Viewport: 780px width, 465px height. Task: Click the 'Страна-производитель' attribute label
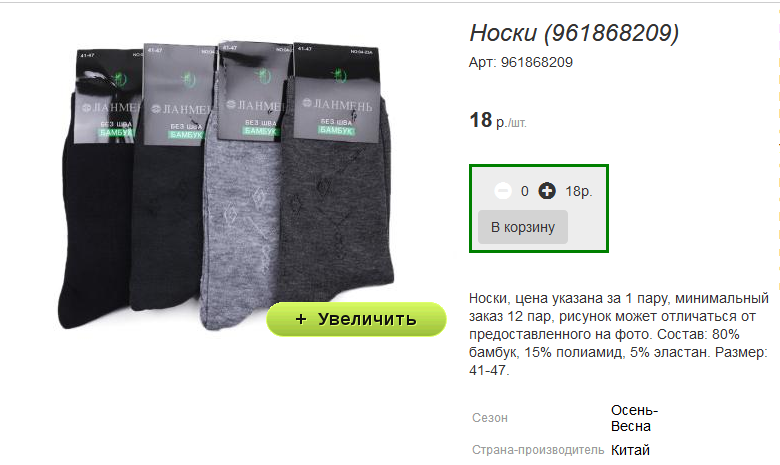tap(538, 450)
